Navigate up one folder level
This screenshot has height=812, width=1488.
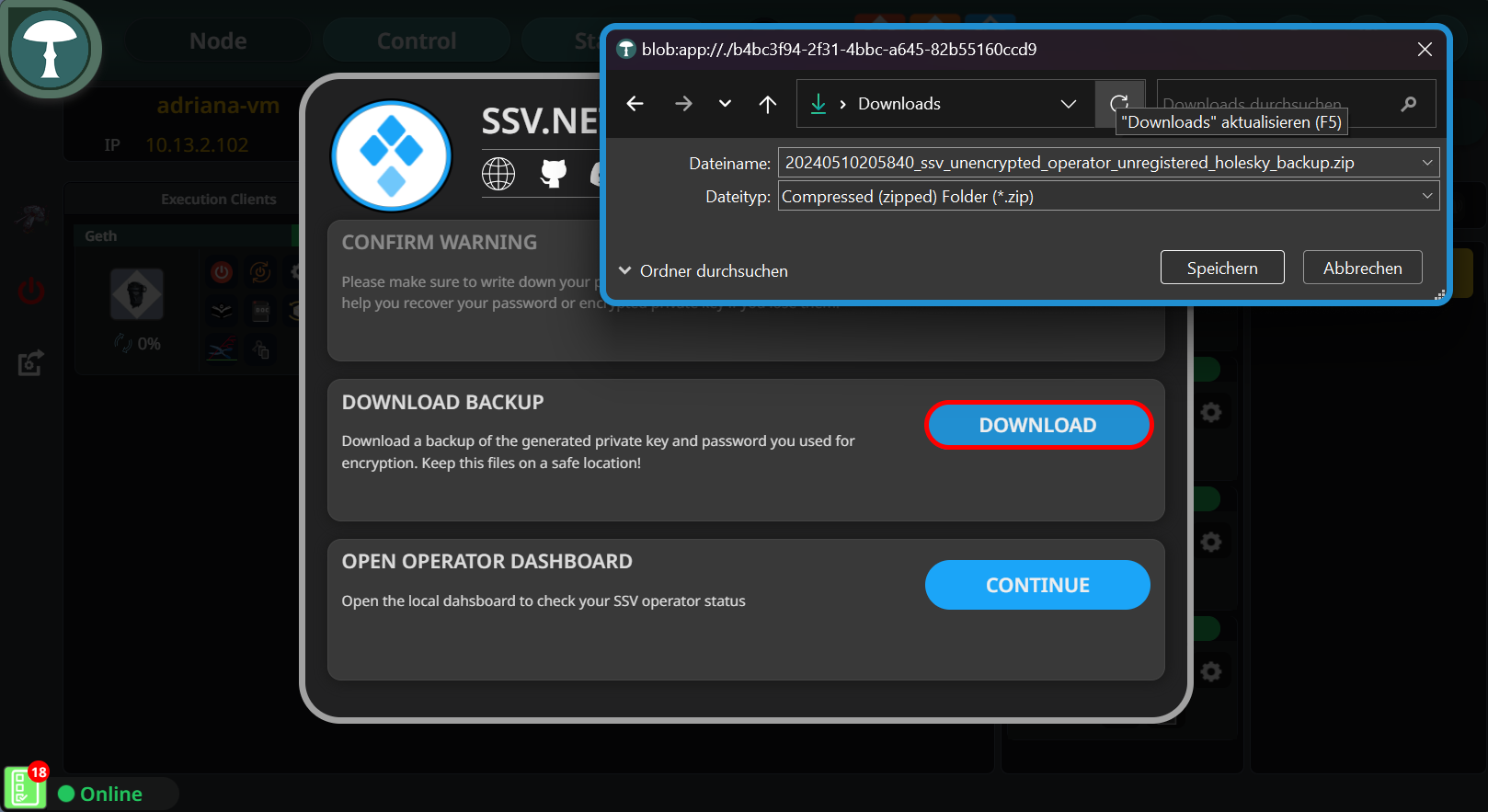click(767, 104)
